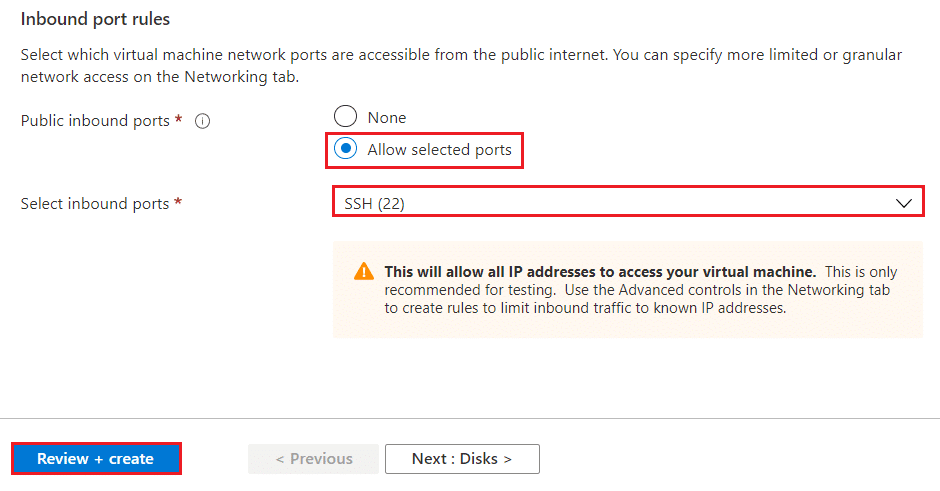Expand the dropdown using its chevron arrow
Image resolution: width=940 pixels, height=491 pixels.
click(904, 204)
